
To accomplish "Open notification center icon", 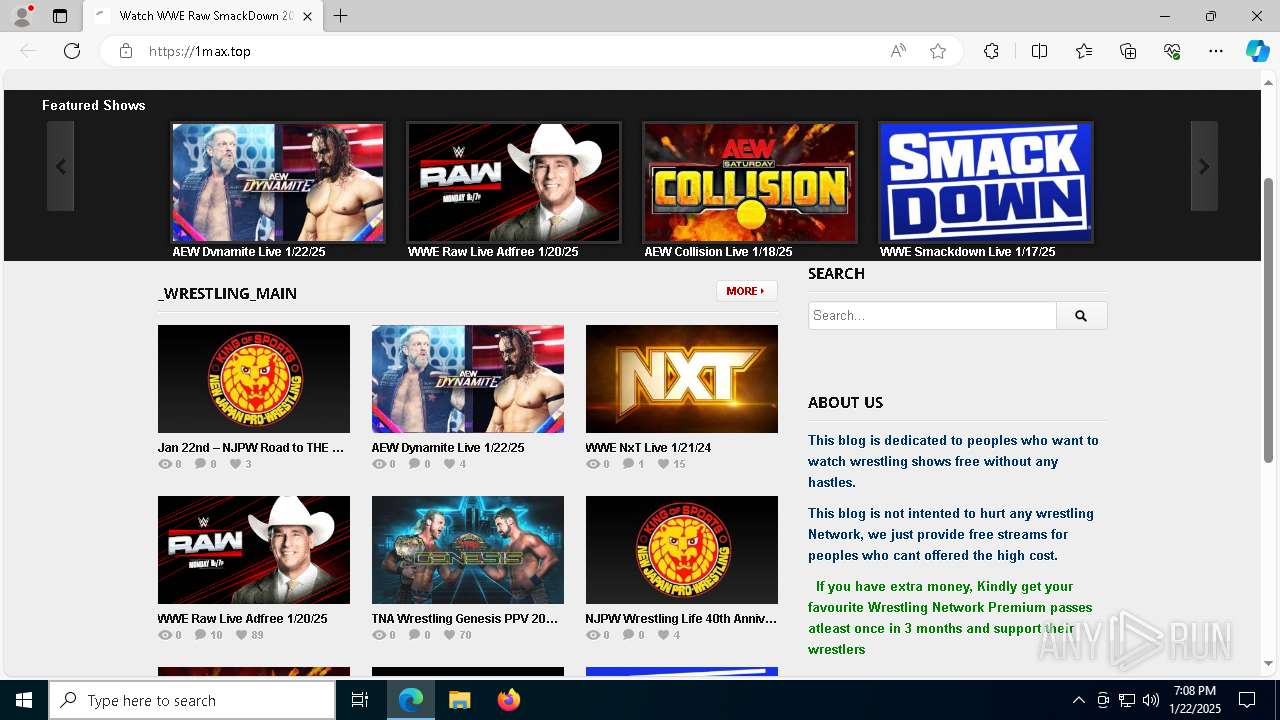I will point(1247,700).
